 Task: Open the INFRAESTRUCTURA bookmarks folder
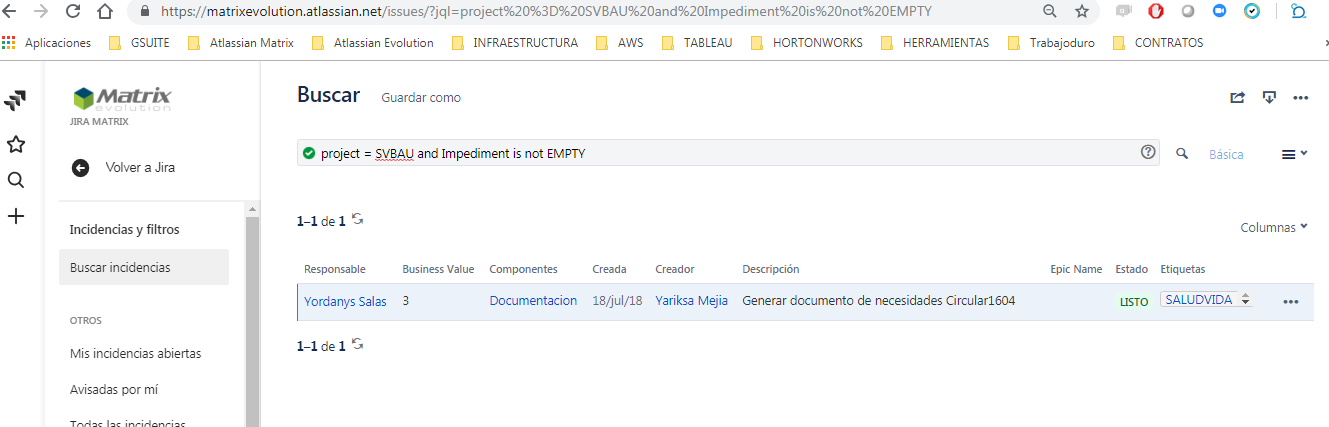click(x=514, y=43)
